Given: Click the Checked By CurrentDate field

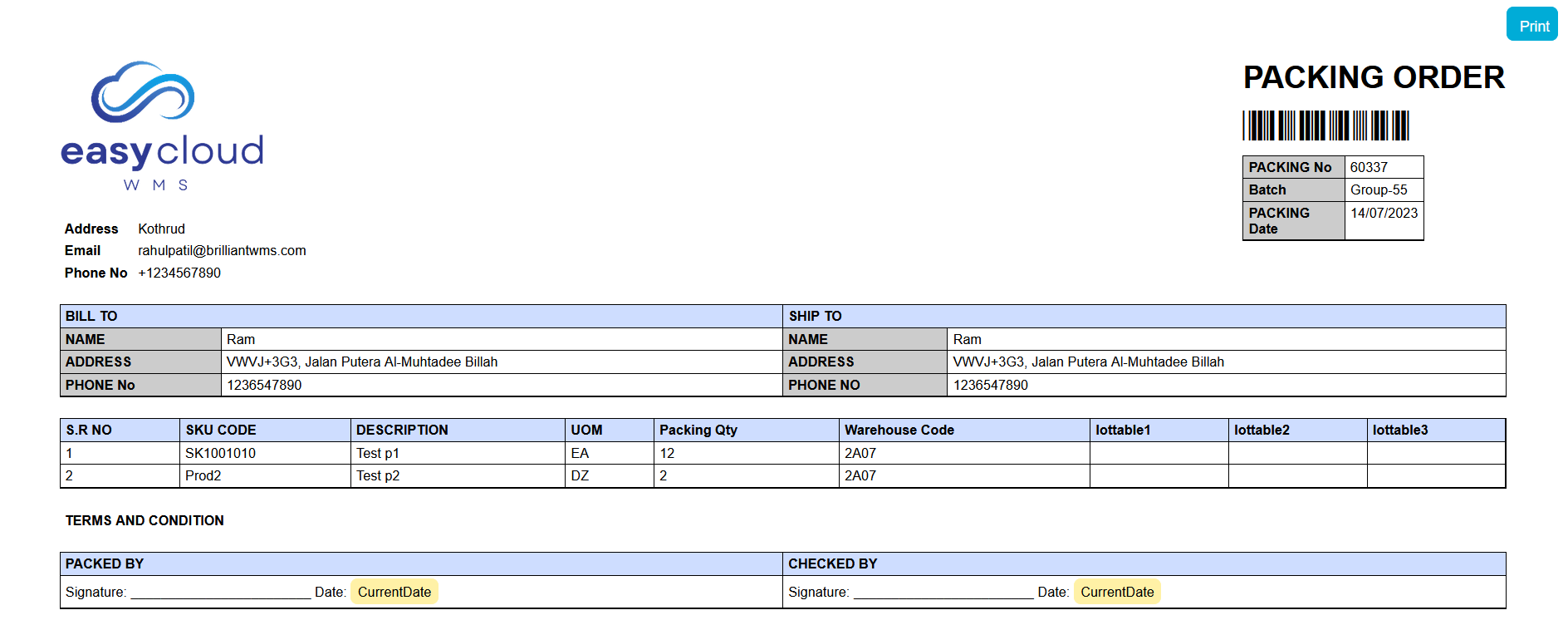Looking at the screenshot, I should pyautogui.click(x=1116, y=592).
